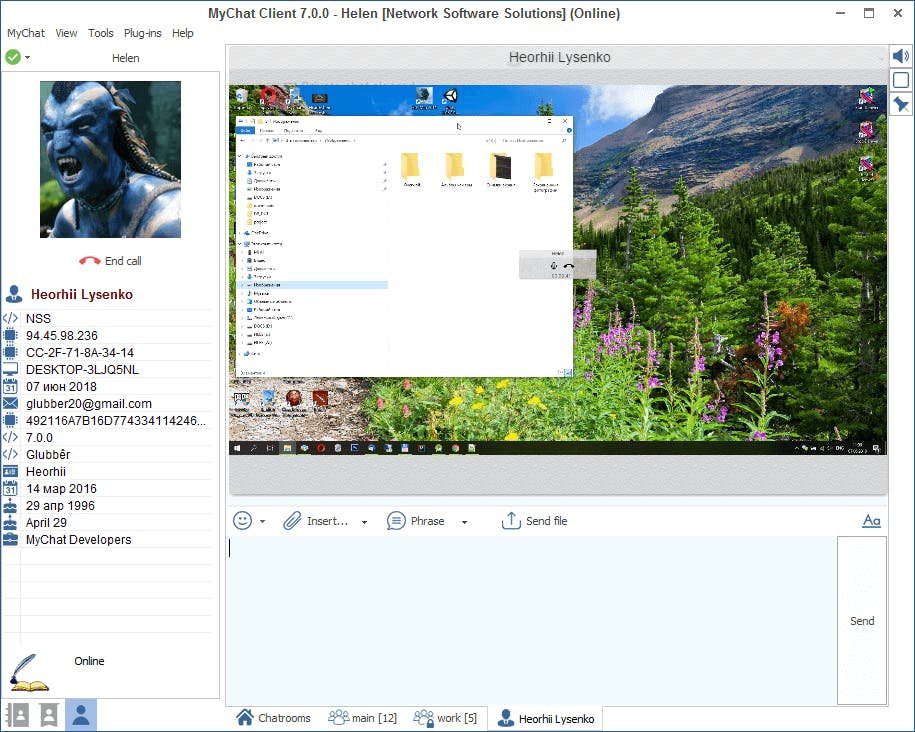Click the Send file button
Screen dimensions: 915x732
point(535,521)
